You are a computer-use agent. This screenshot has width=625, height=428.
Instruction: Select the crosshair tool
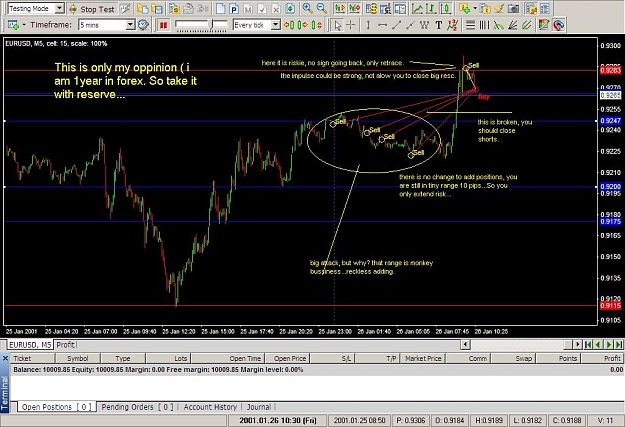(351, 25)
